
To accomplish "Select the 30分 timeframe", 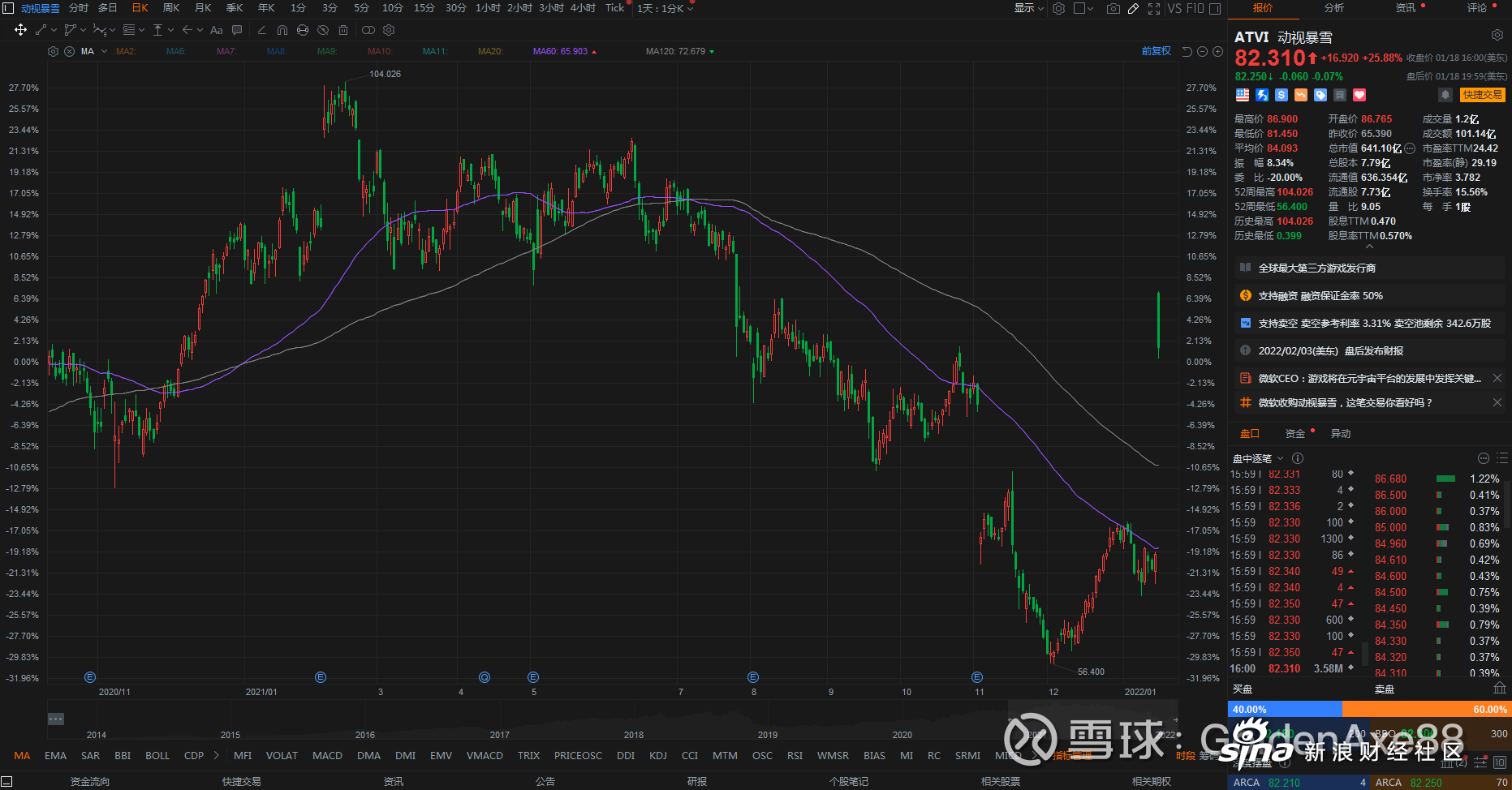I will [x=456, y=8].
